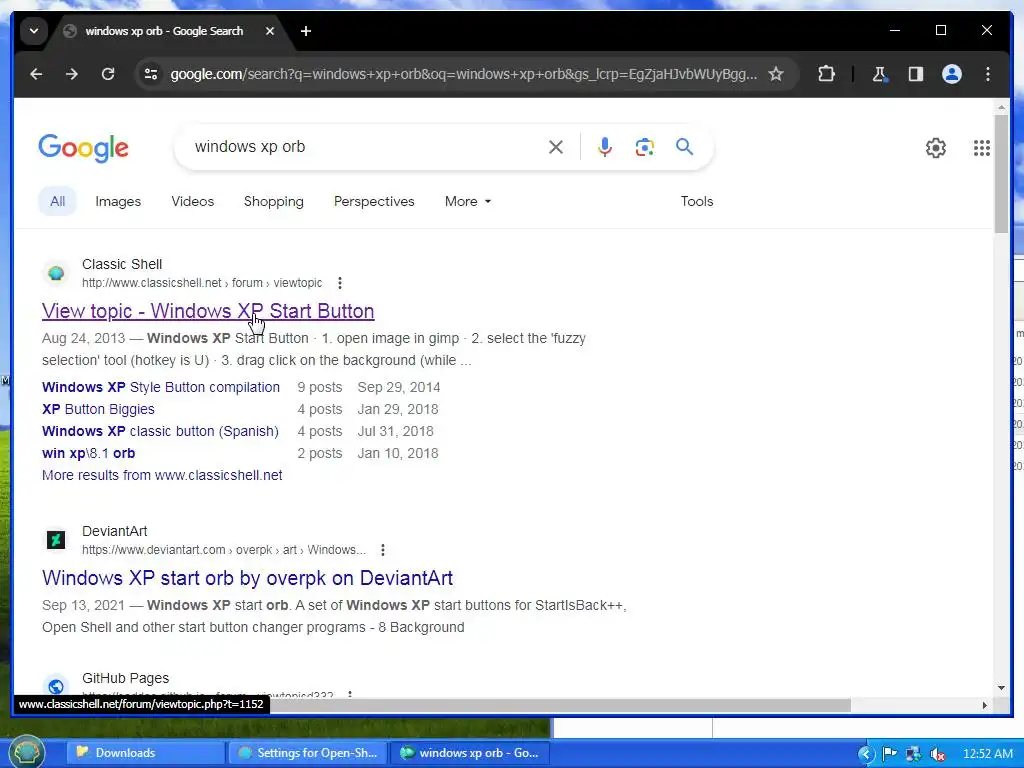Open Windows XP start orb by overpk link

coord(248,578)
